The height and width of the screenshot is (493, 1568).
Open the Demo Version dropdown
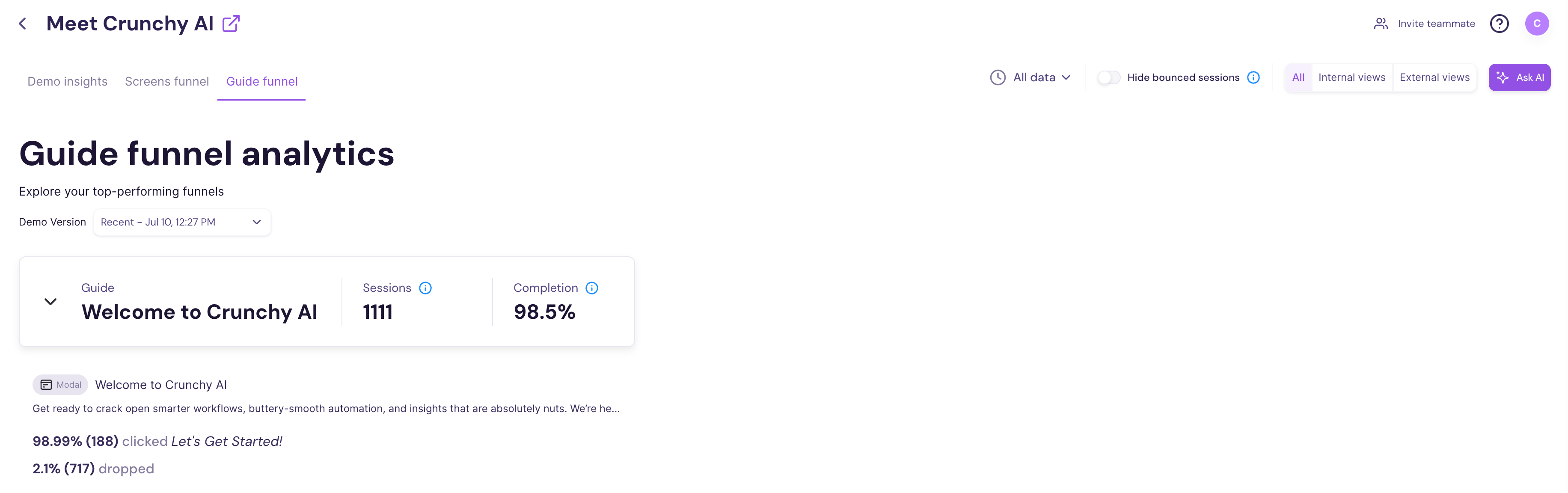[181, 222]
